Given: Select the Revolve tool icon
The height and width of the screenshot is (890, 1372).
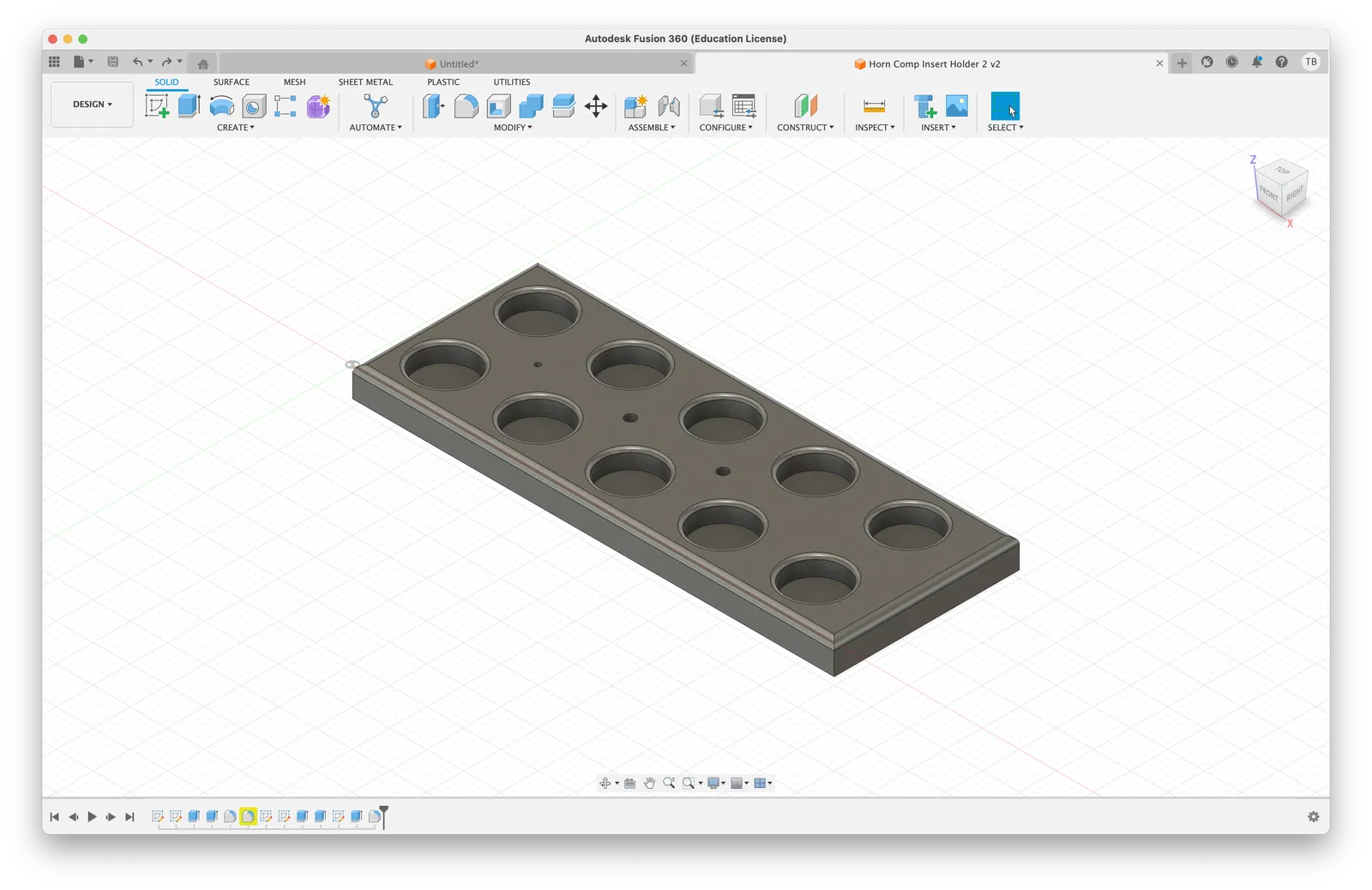Looking at the screenshot, I should pyautogui.click(x=222, y=106).
